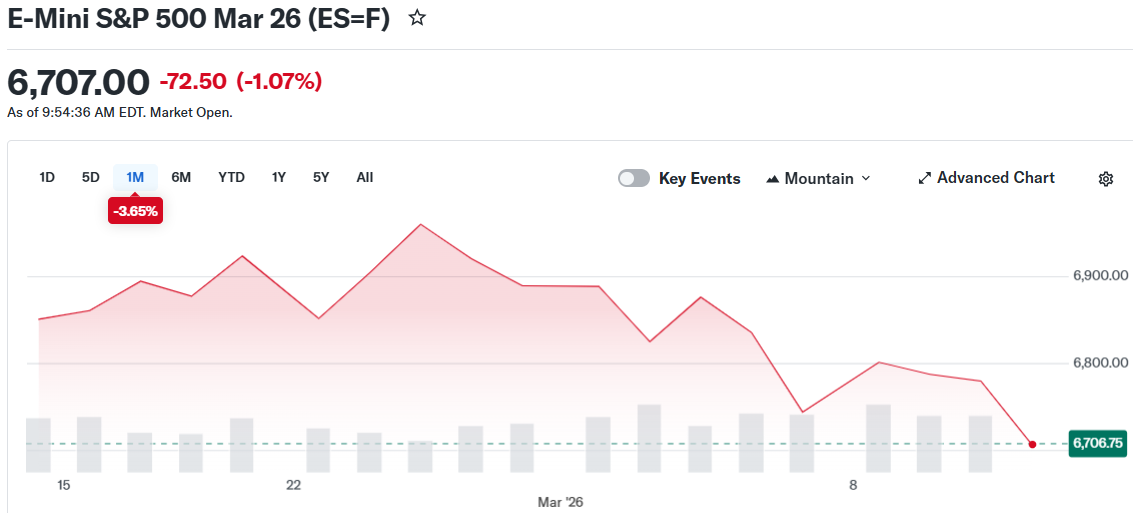This screenshot has height=513, width=1133.
Task: Click the Mountain chart type icon
Action: (772, 179)
